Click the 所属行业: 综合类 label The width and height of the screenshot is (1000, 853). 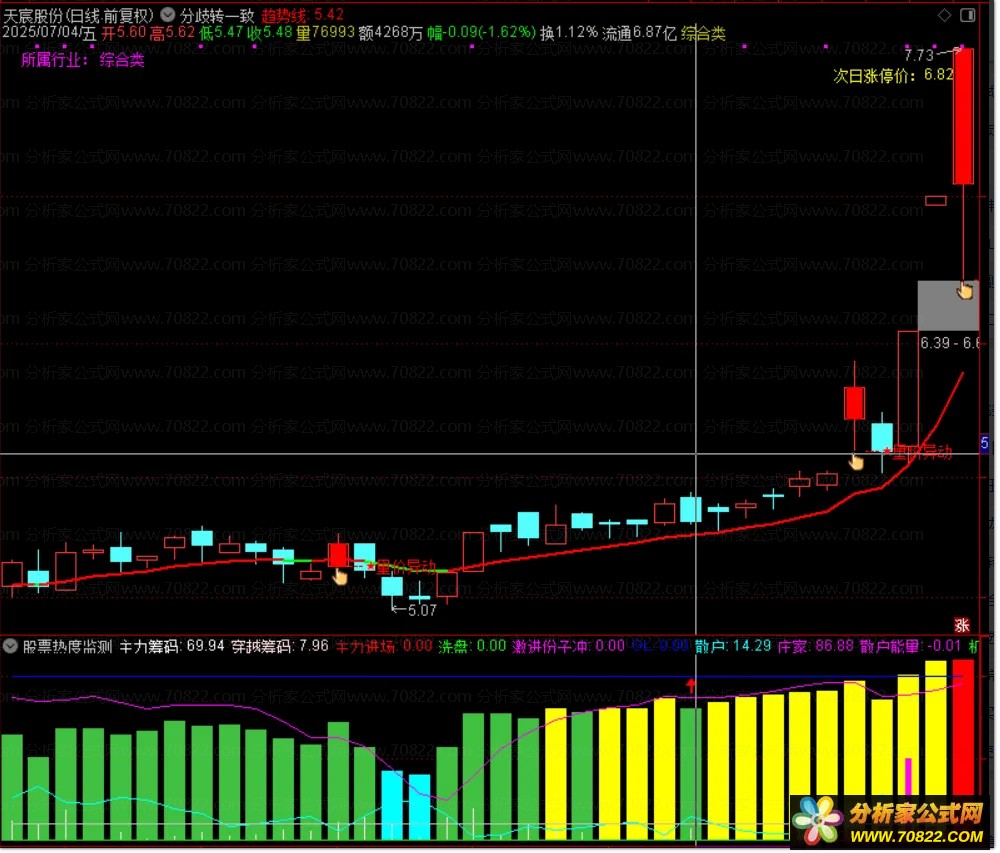83,60
